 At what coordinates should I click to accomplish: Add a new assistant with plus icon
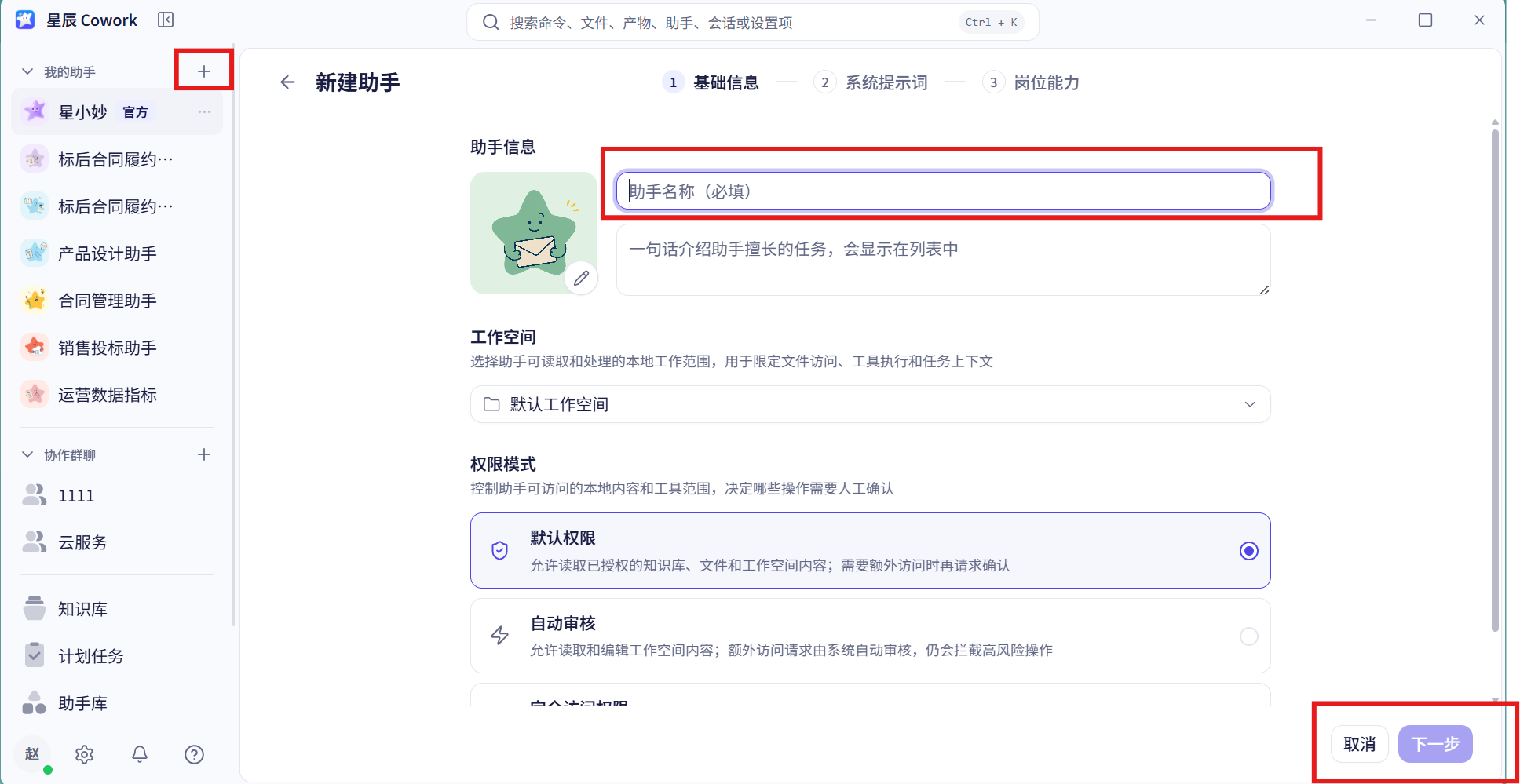(x=204, y=71)
